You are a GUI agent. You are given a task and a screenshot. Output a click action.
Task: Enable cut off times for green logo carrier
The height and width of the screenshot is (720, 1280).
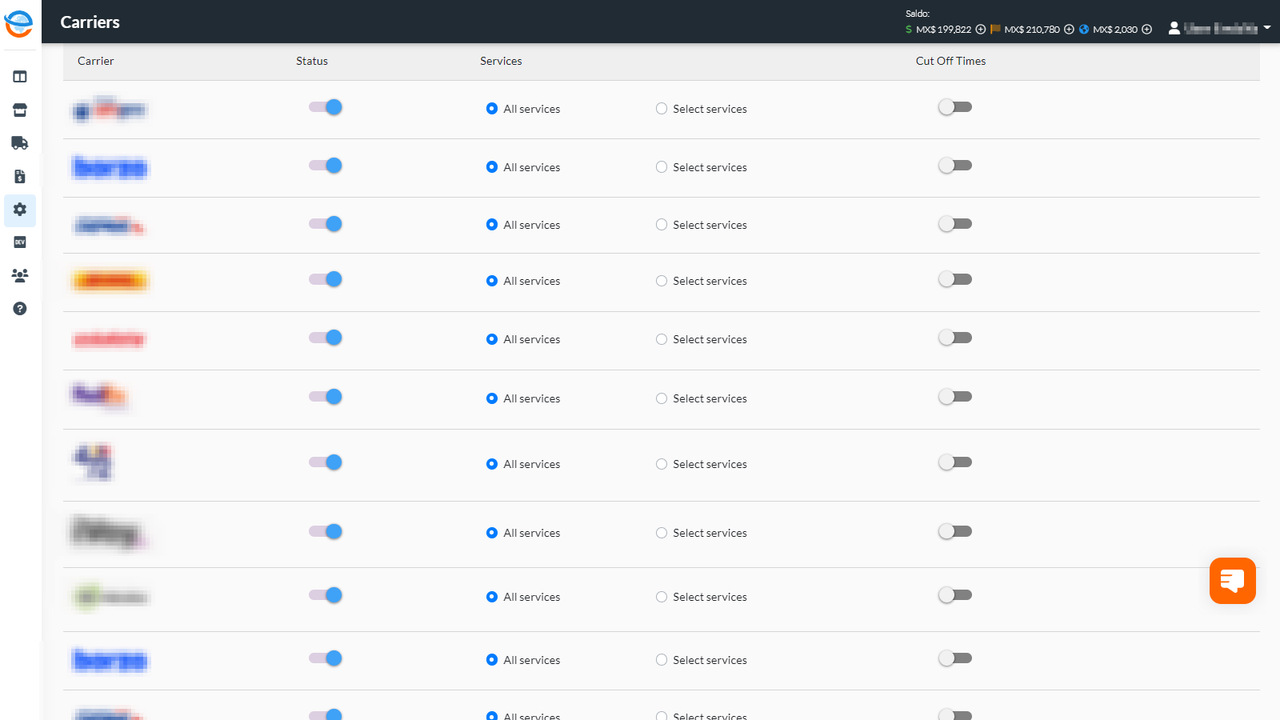[955, 595]
